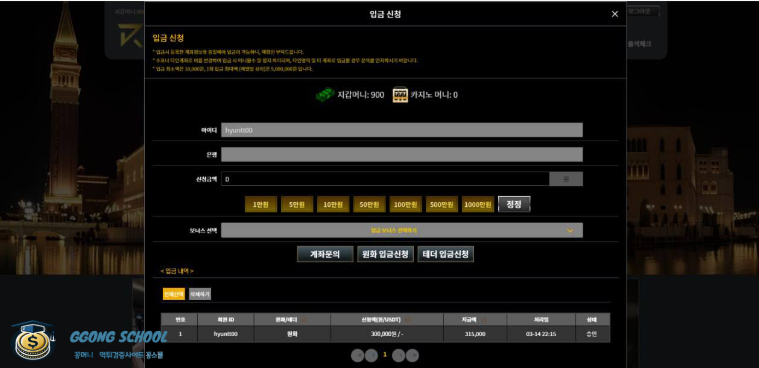Click the 처리일 column header
Image resolution: width=759 pixels, height=368 pixels.
tap(541, 320)
